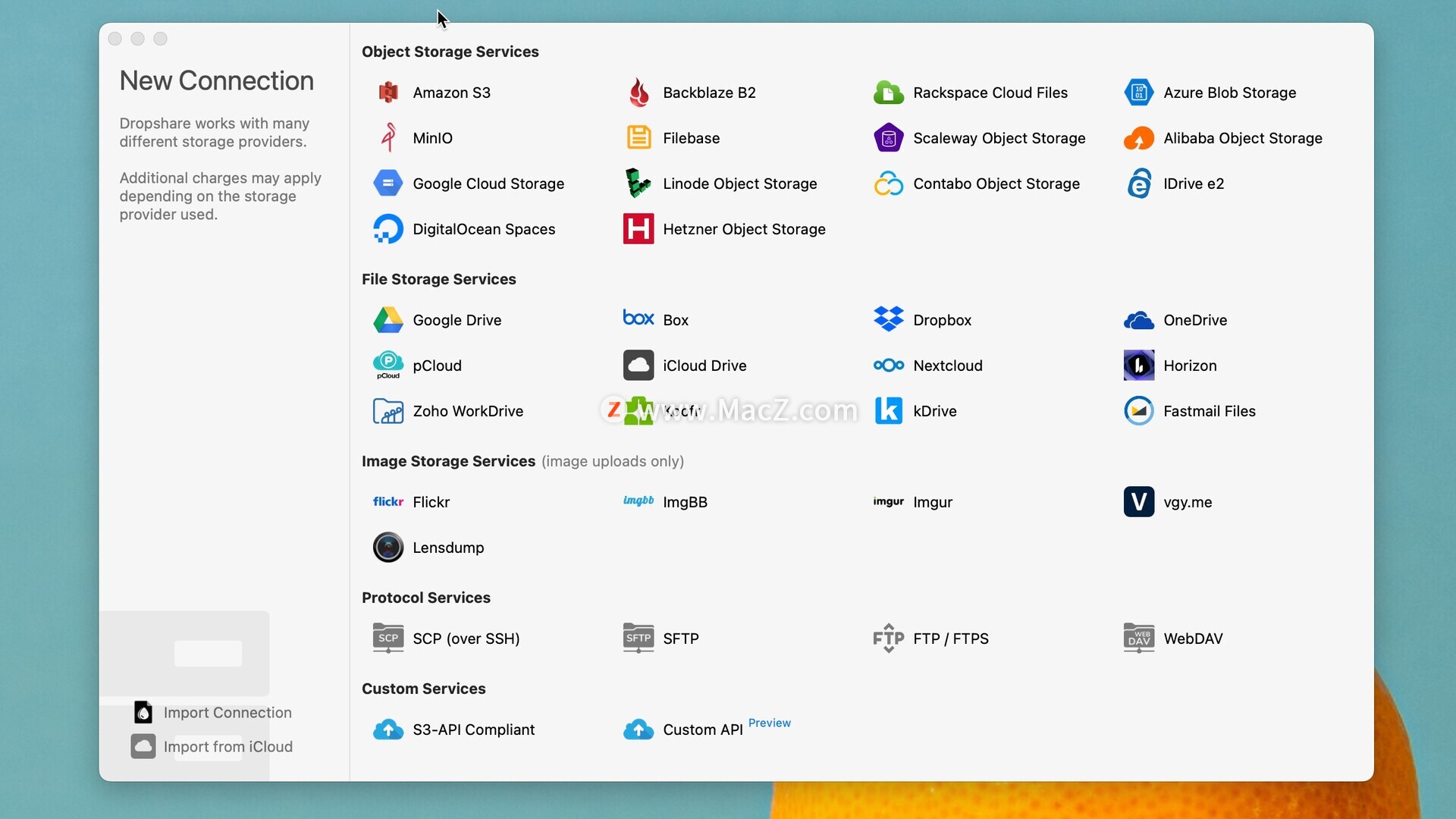Screen dimensions: 1456x819
Task: Pick the Lensdump camera lens icon
Action: pos(388,548)
